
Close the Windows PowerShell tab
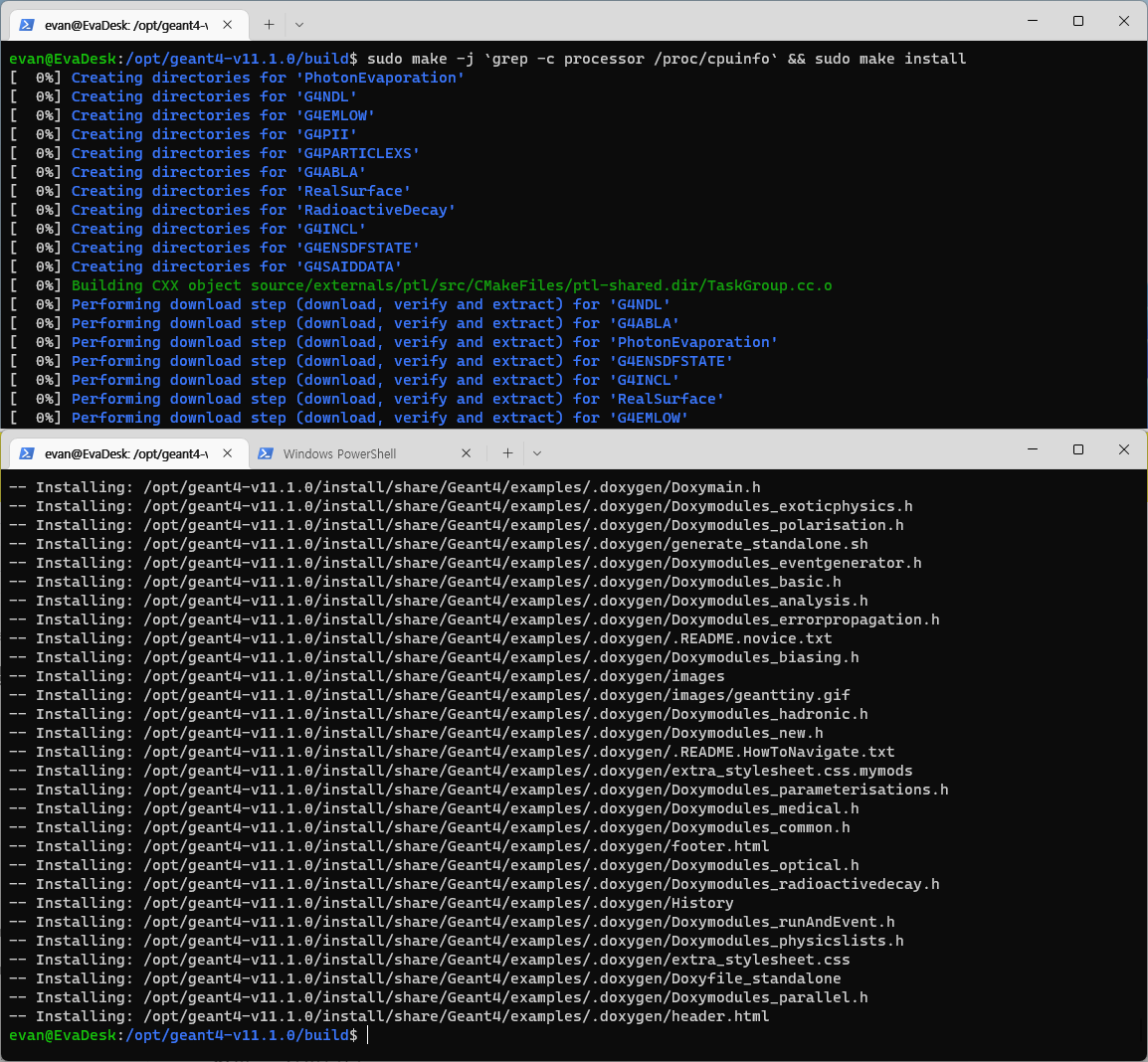coord(467,453)
